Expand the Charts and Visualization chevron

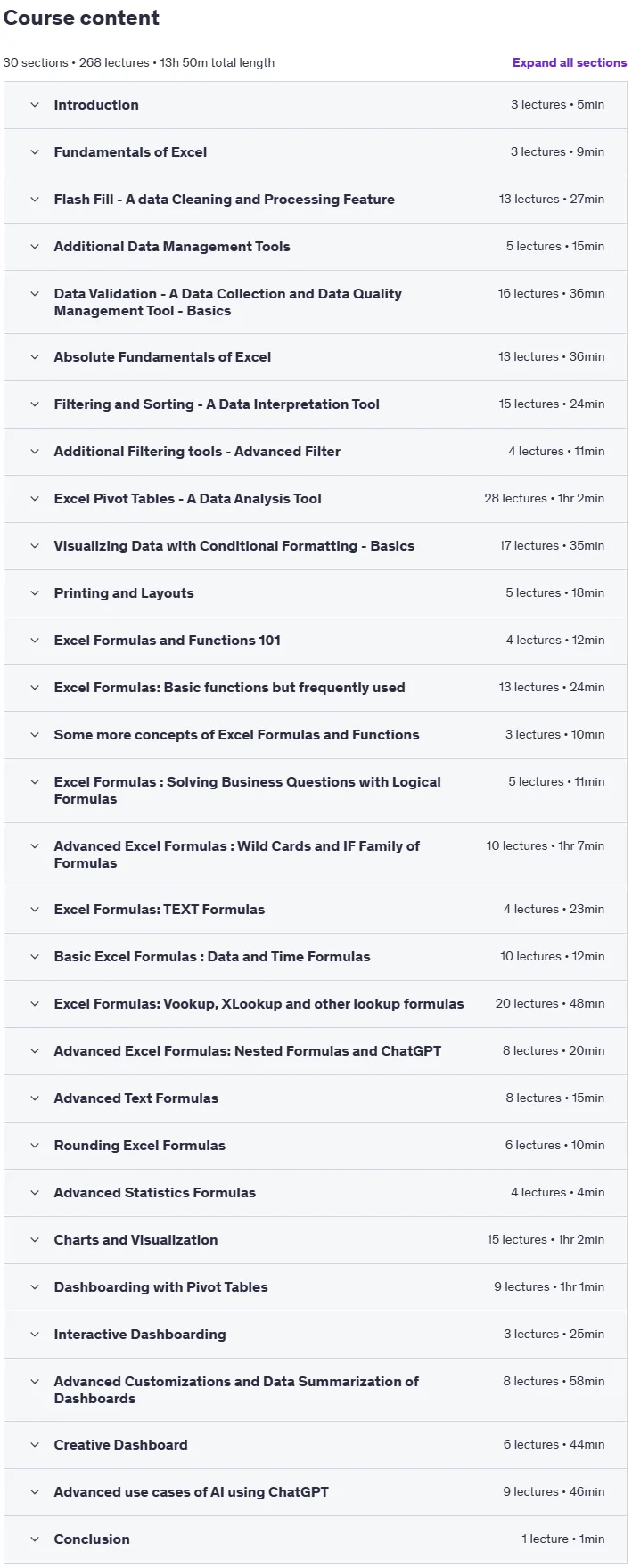coord(35,1240)
